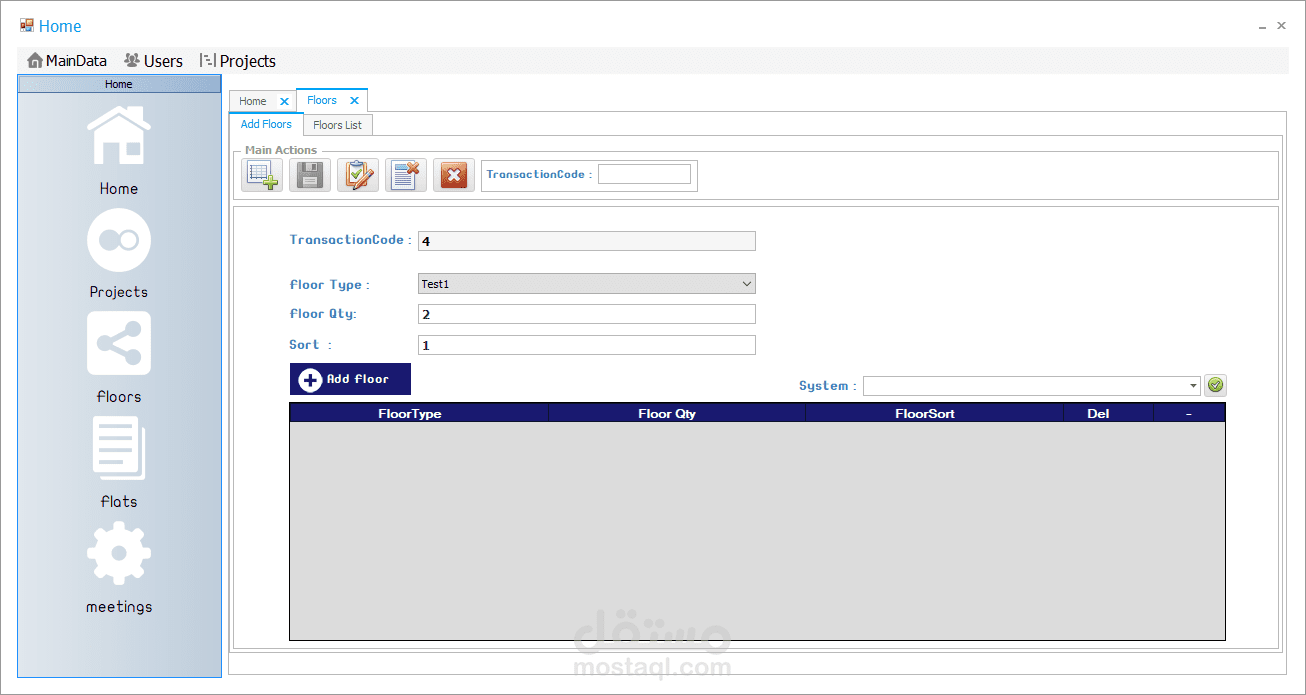
Task: Switch to the Add Floors tab
Action: tap(266, 124)
